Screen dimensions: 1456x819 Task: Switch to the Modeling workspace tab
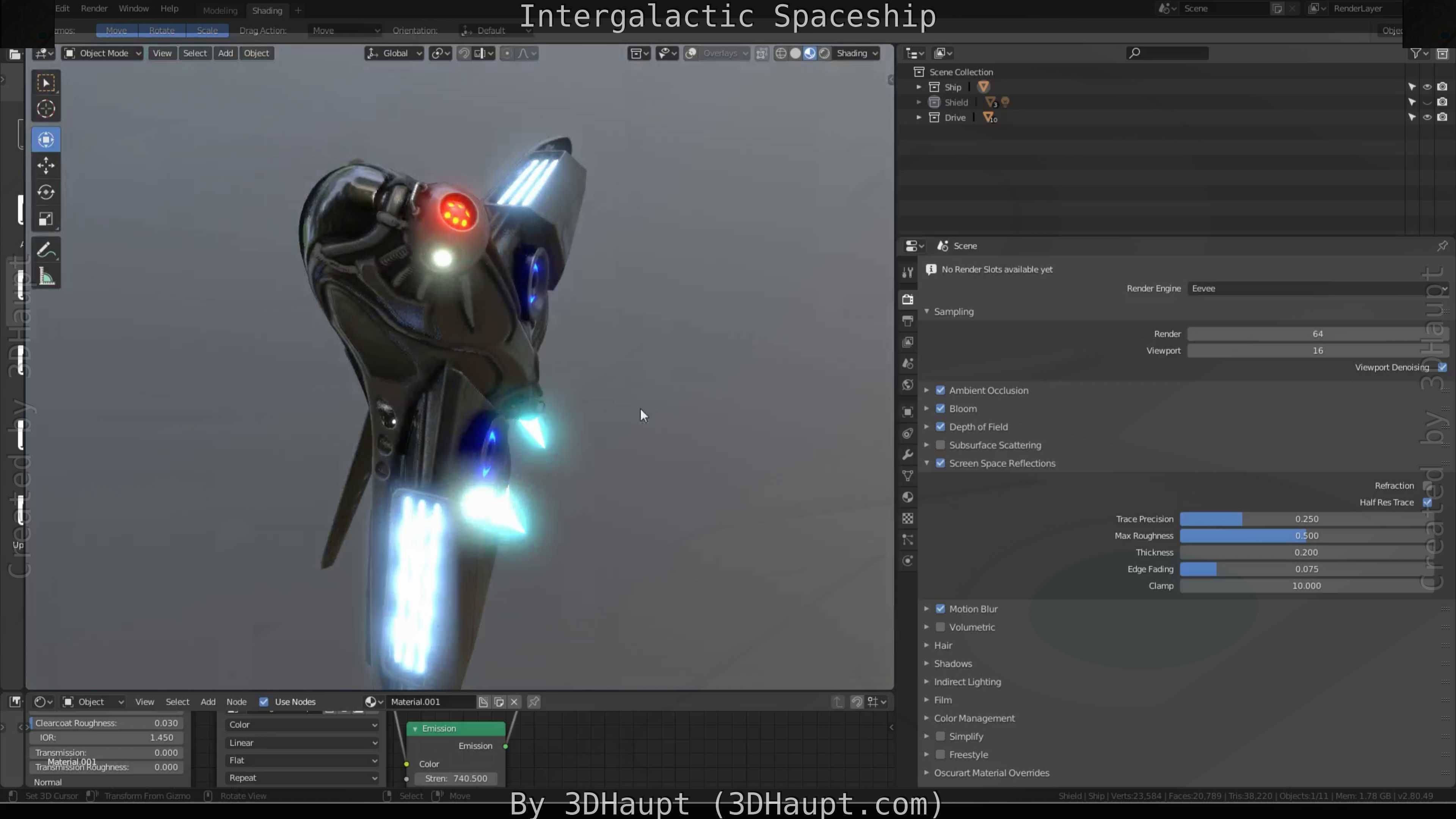pos(220,10)
